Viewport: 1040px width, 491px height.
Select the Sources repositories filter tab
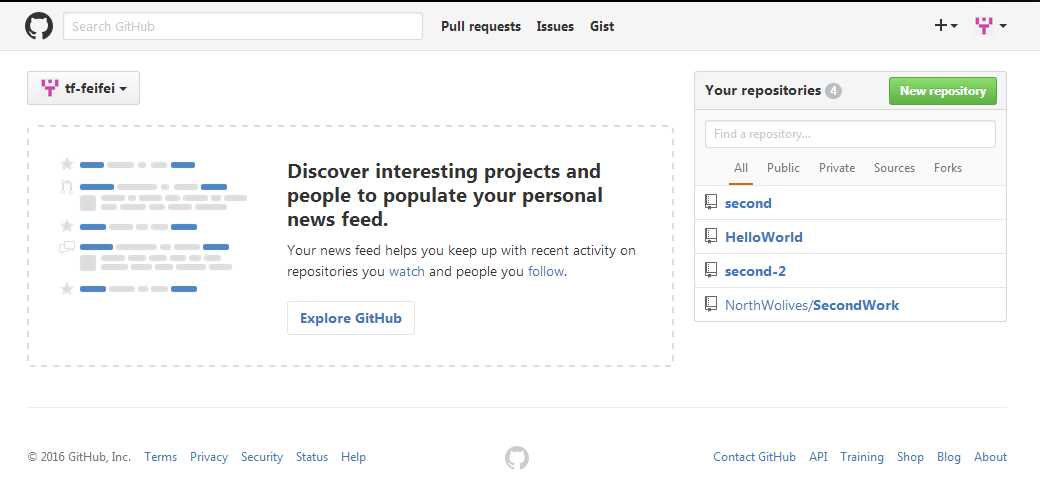894,169
